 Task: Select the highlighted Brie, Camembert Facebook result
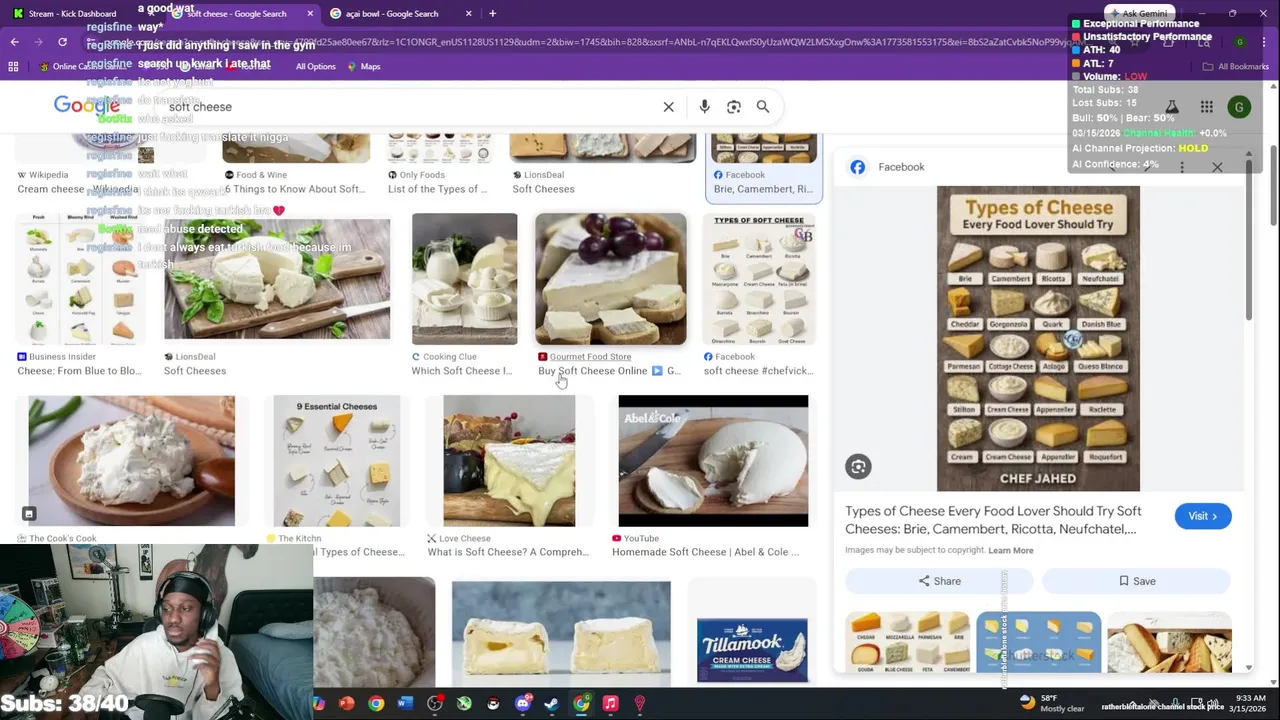point(764,168)
